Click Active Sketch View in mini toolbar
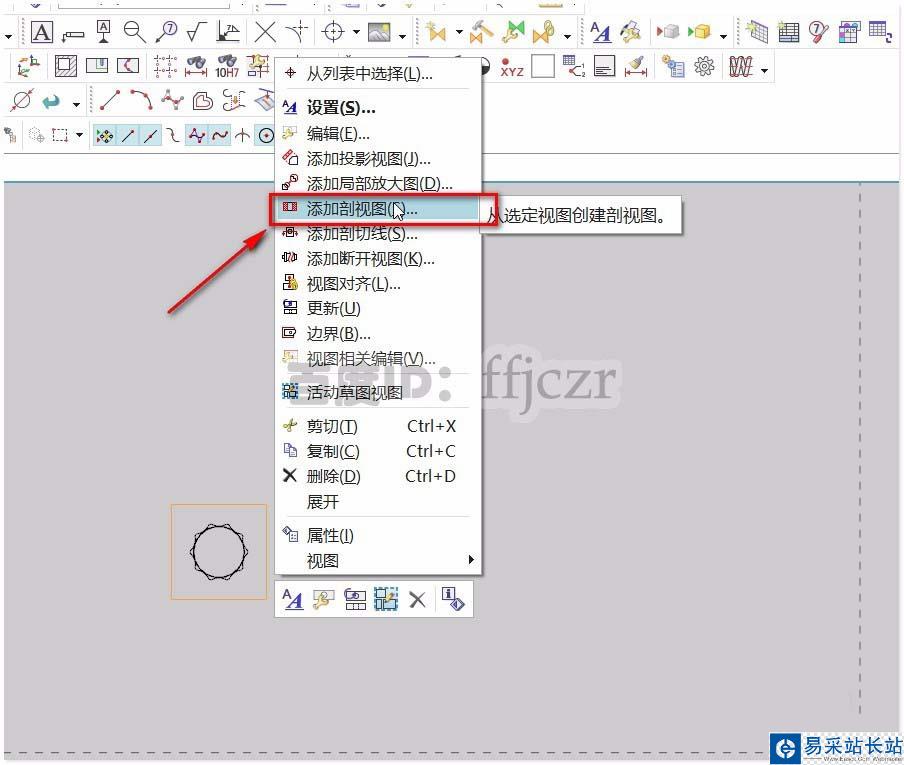 [x=386, y=600]
